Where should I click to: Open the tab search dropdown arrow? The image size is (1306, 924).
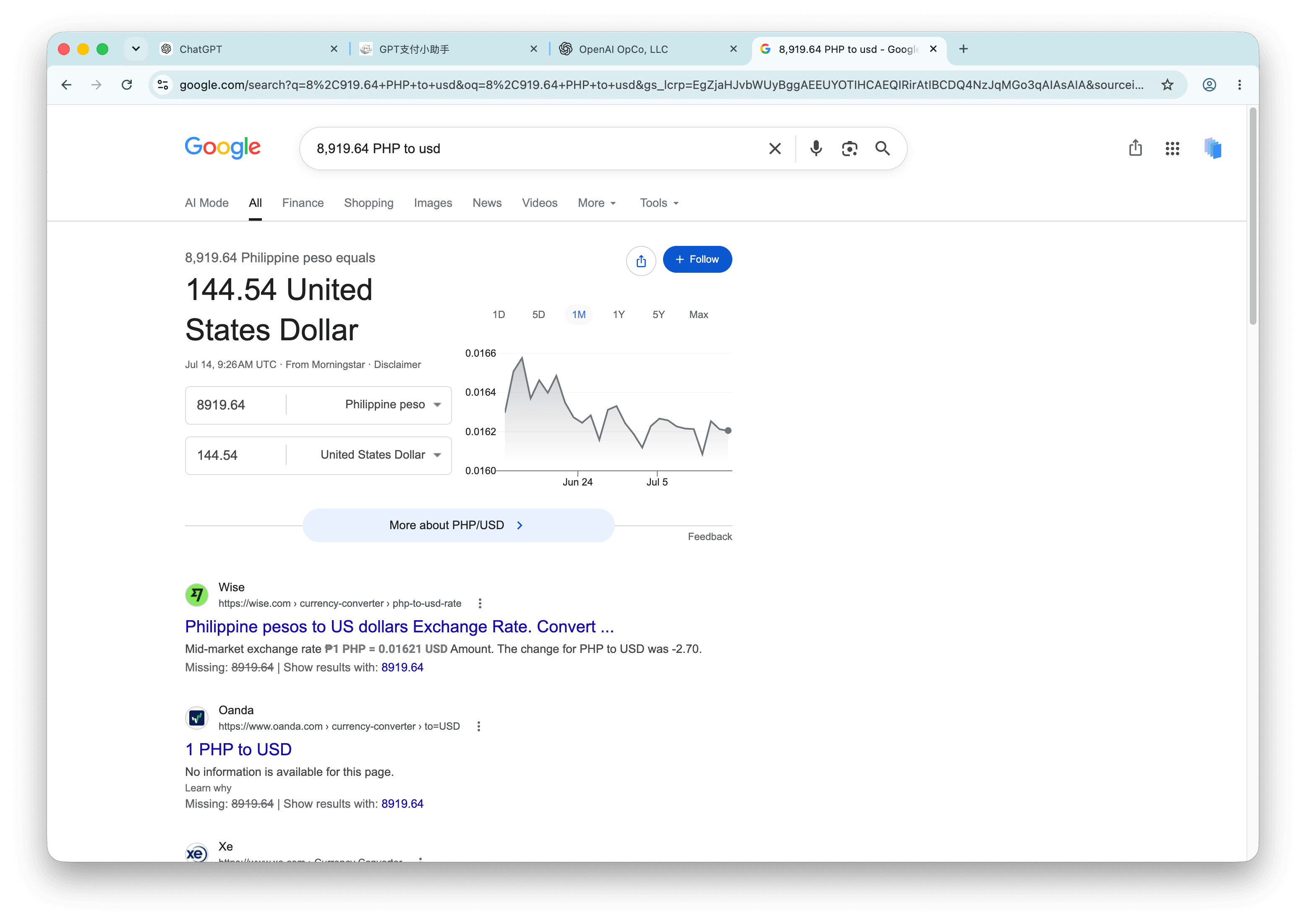coord(136,49)
